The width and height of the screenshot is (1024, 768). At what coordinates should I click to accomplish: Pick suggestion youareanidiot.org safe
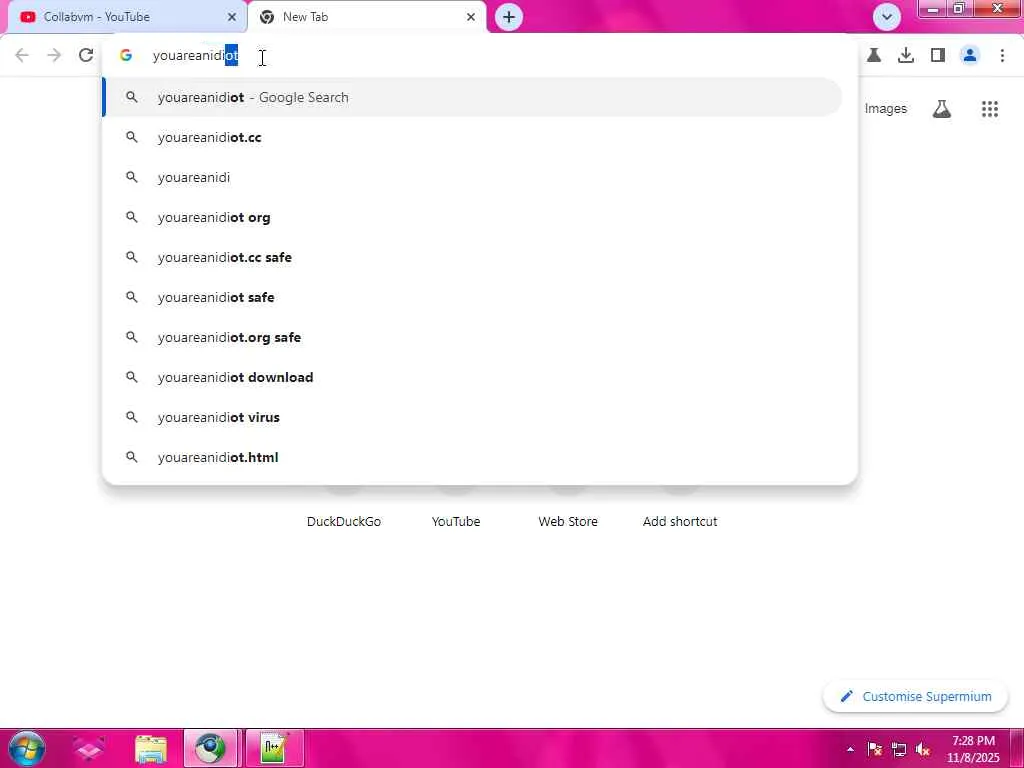(x=473, y=337)
